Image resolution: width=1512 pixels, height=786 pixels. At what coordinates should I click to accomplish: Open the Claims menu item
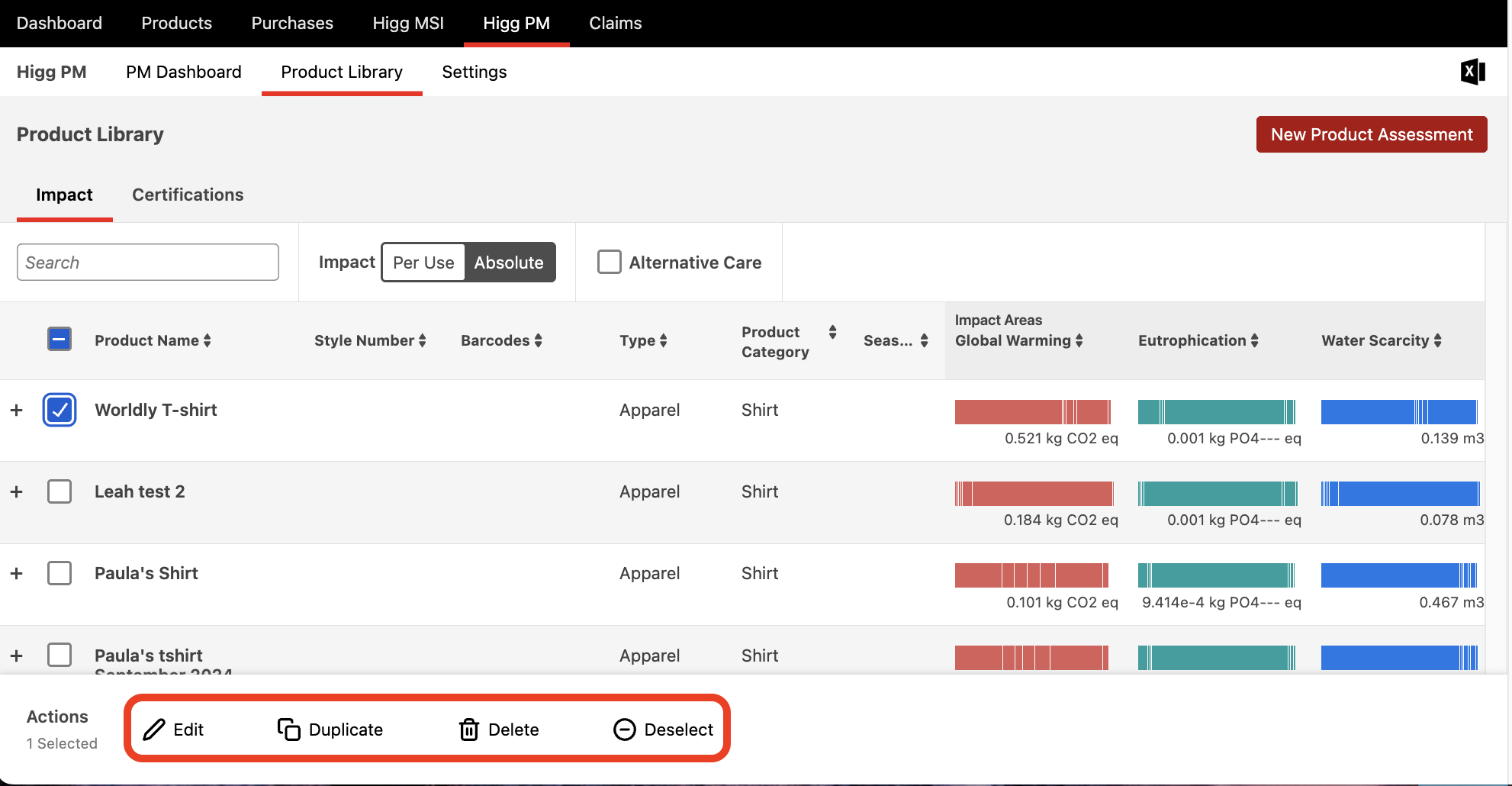tap(616, 23)
